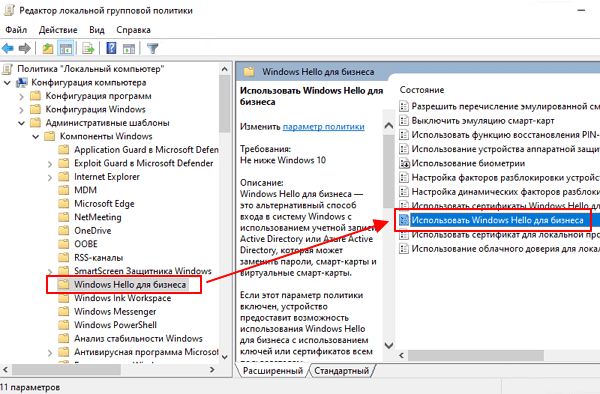Click the app icon in the title bar
Screen dimensions: 600x394
[9, 10]
